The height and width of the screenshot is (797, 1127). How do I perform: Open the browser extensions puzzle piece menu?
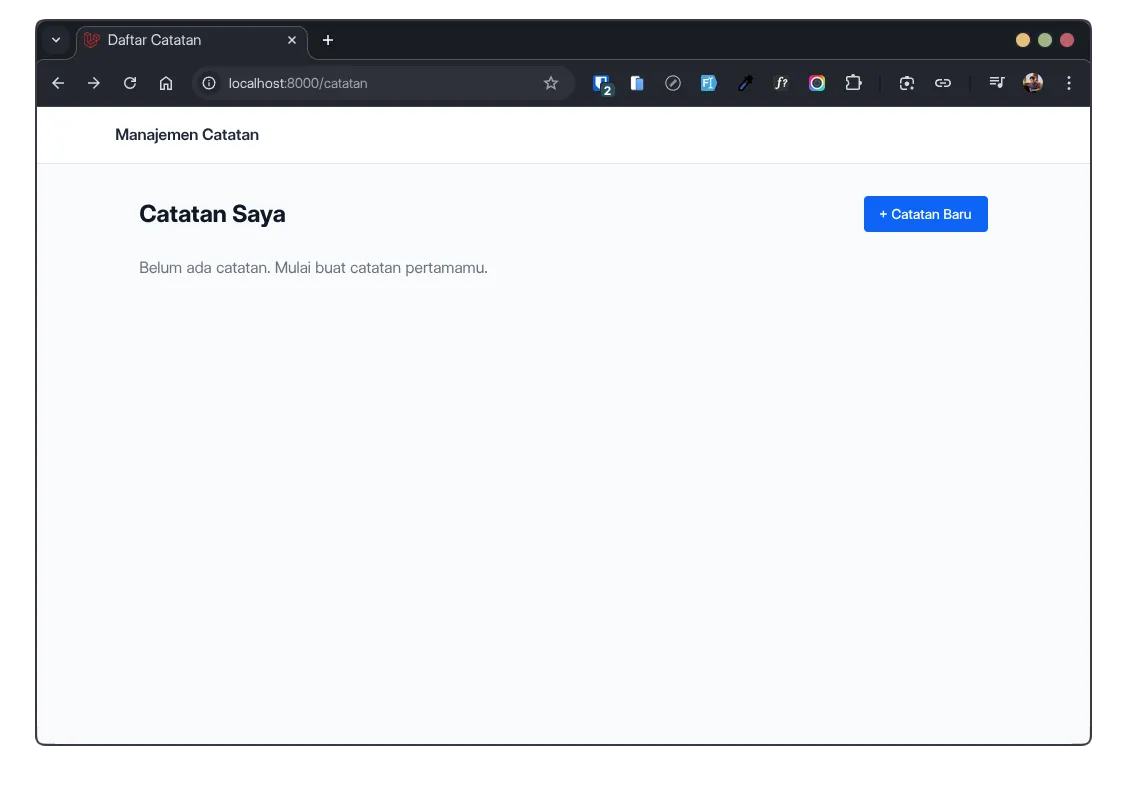(x=853, y=83)
